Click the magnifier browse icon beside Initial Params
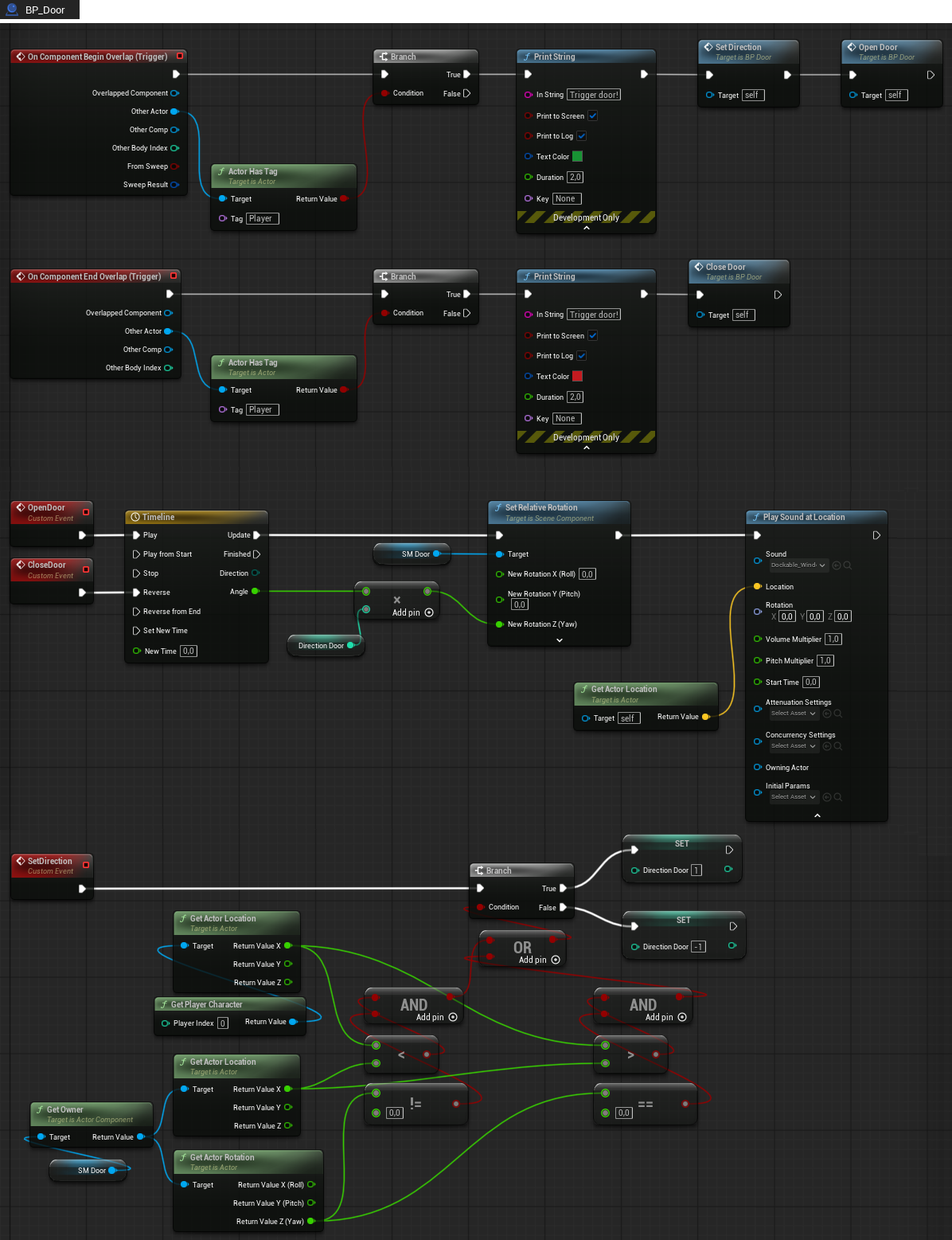 coord(838,797)
